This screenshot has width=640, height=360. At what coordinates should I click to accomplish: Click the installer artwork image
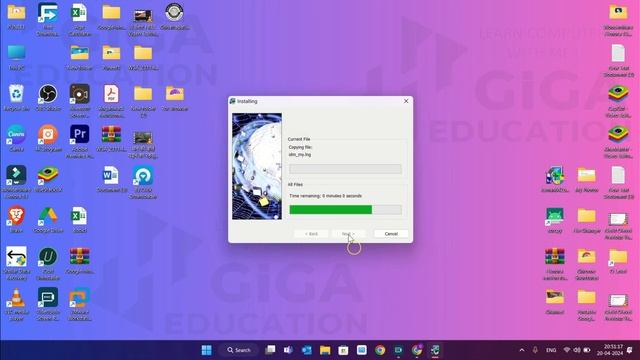pos(257,167)
